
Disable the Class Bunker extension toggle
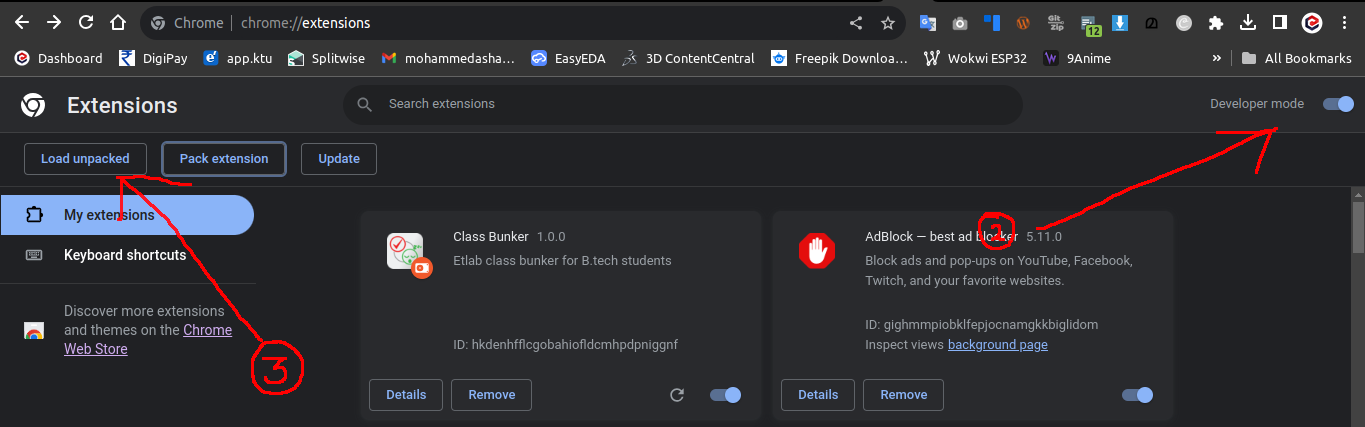click(x=726, y=395)
